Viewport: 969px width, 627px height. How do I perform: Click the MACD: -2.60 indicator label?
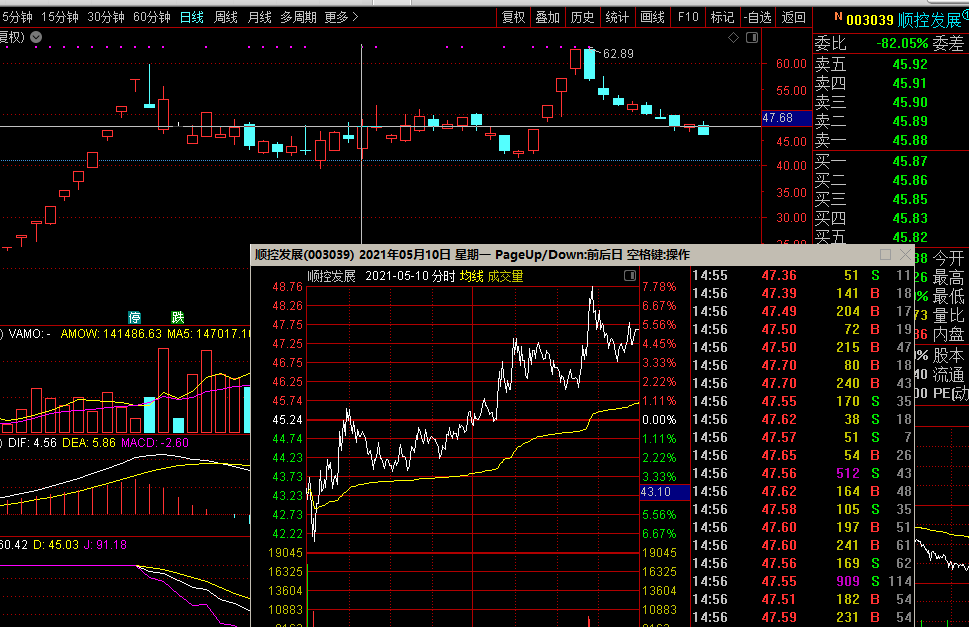(x=155, y=443)
